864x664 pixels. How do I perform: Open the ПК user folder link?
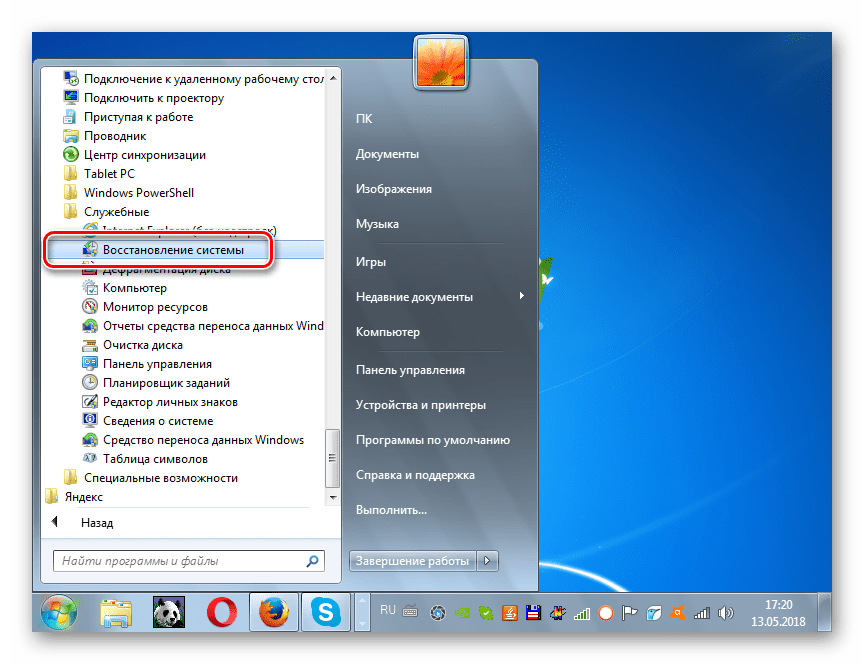click(364, 118)
